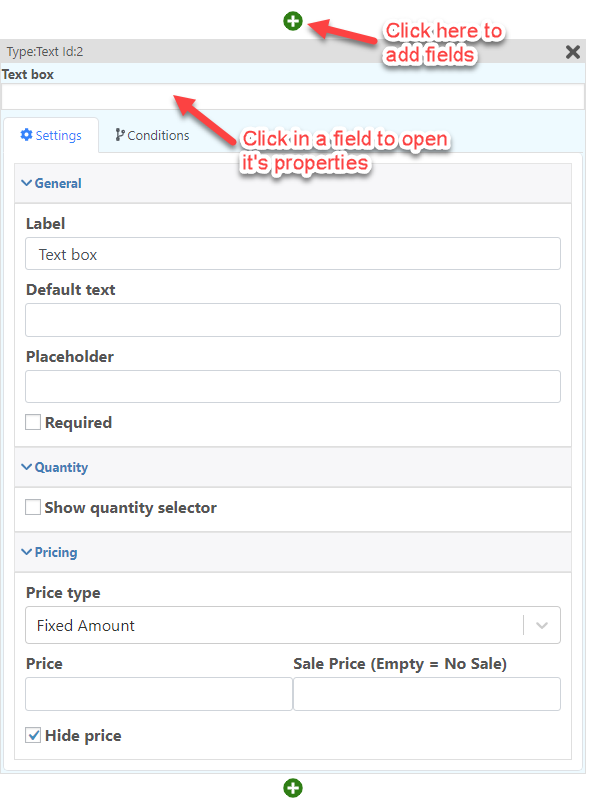The width and height of the screenshot is (592, 798).
Task: Collapse the General section chevron
Action: click(26, 183)
